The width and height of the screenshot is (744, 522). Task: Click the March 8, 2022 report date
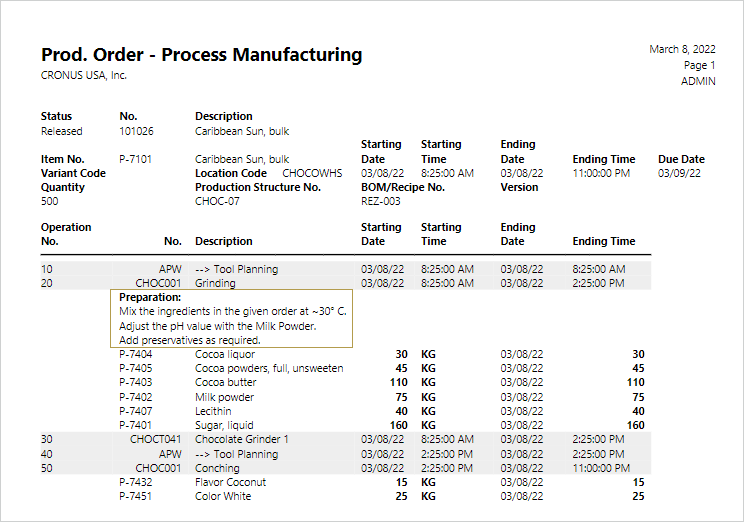[682, 49]
